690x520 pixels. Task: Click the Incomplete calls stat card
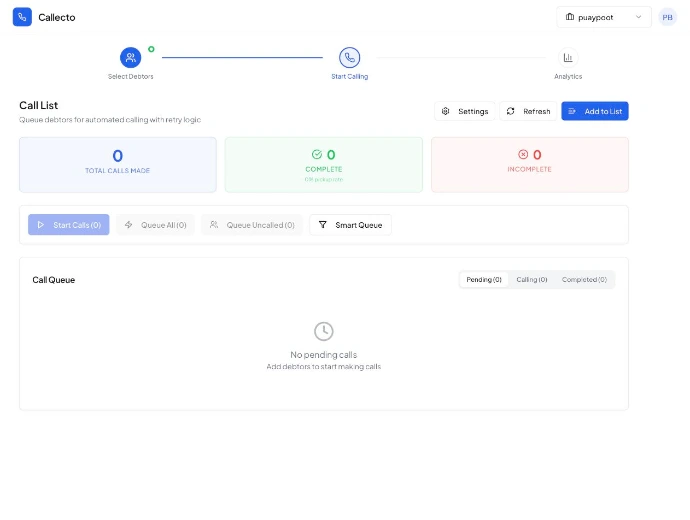click(529, 165)
